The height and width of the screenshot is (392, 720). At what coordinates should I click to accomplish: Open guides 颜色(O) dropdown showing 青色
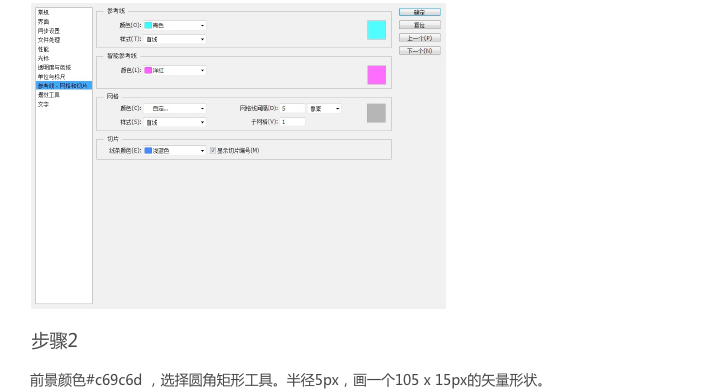[174, 25]
